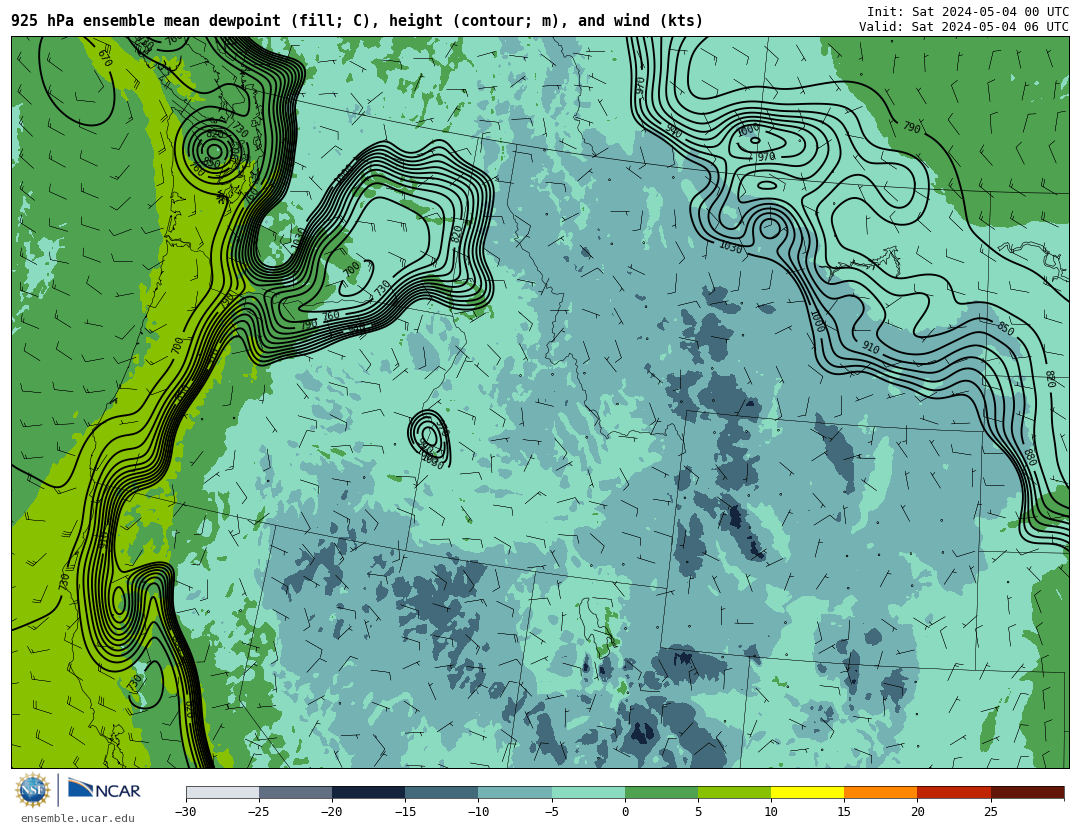The width and height of the screenshot is (1080, 831).
Task: Pick the teal -10 to -5 colorbar segment
Action: (x=515, y=793)
